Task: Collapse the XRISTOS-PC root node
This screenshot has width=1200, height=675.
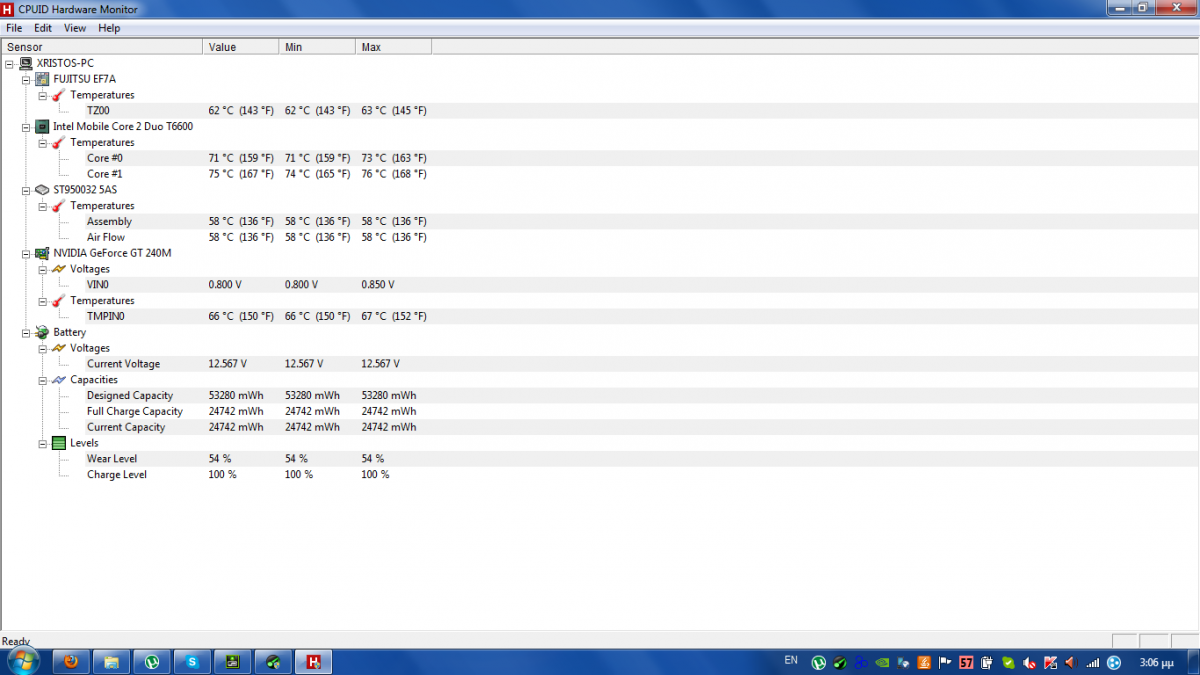Action: click(x=10, y=63)
